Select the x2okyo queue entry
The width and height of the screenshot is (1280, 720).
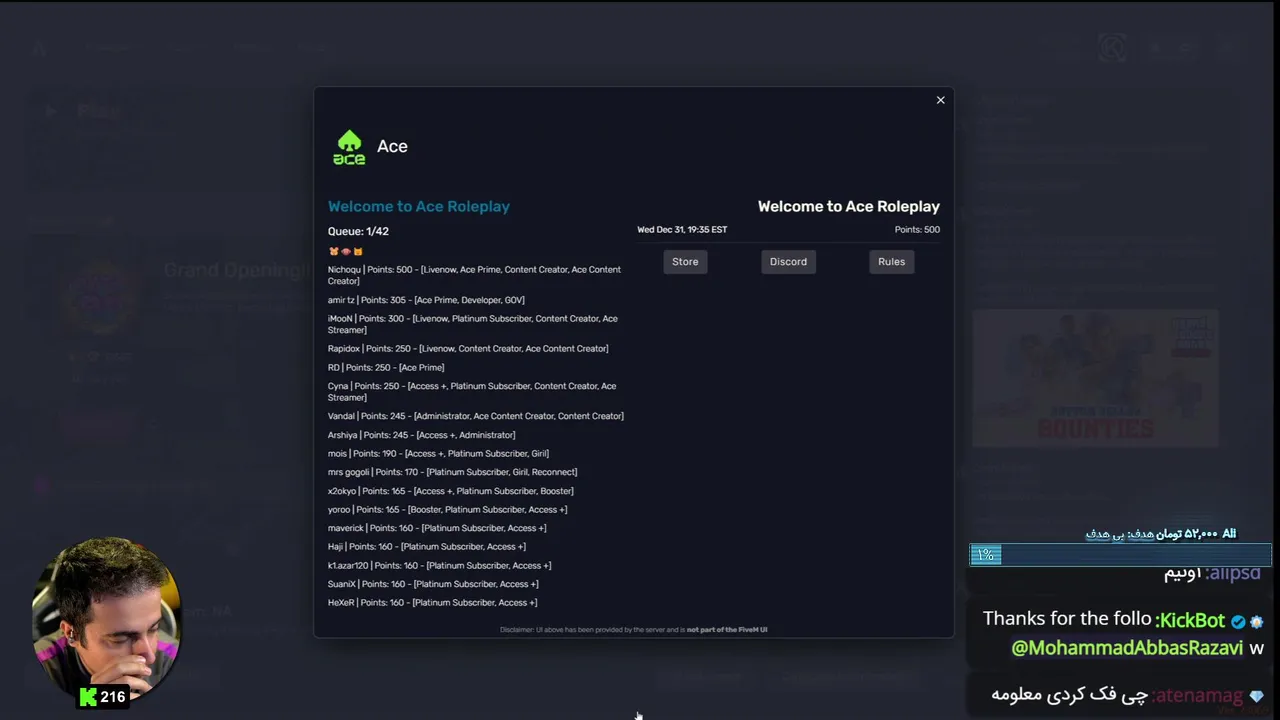[x=451, y=491]
